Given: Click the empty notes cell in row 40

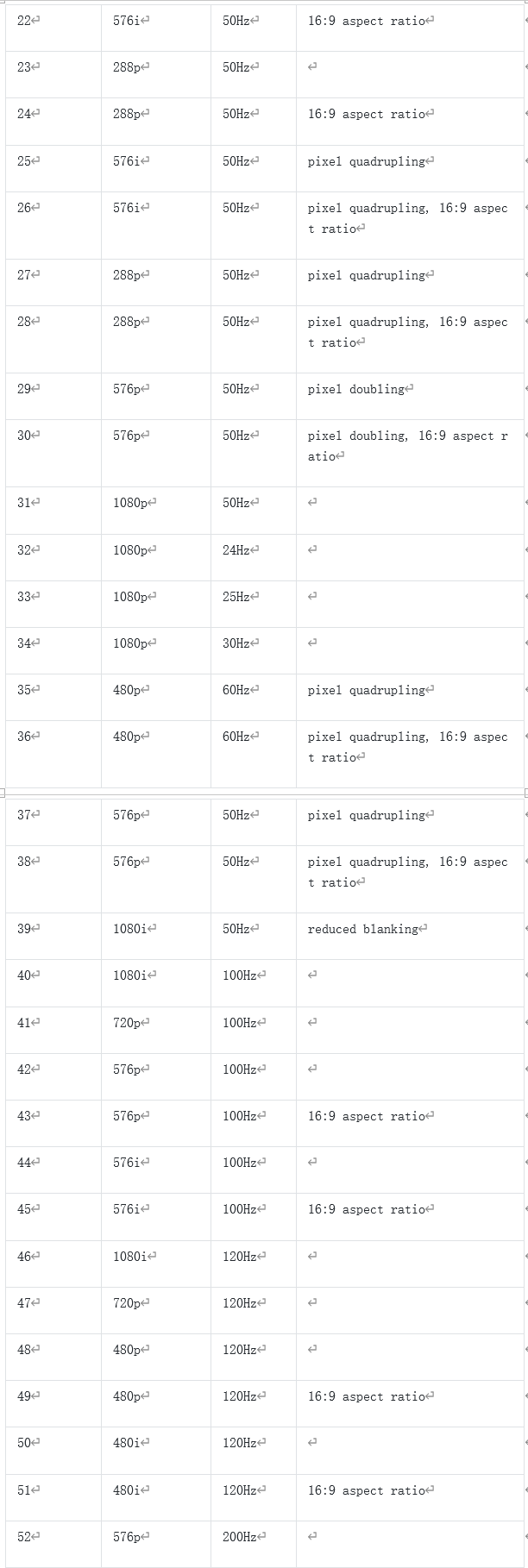Looking at the screenshot, I should click(410, 982).
